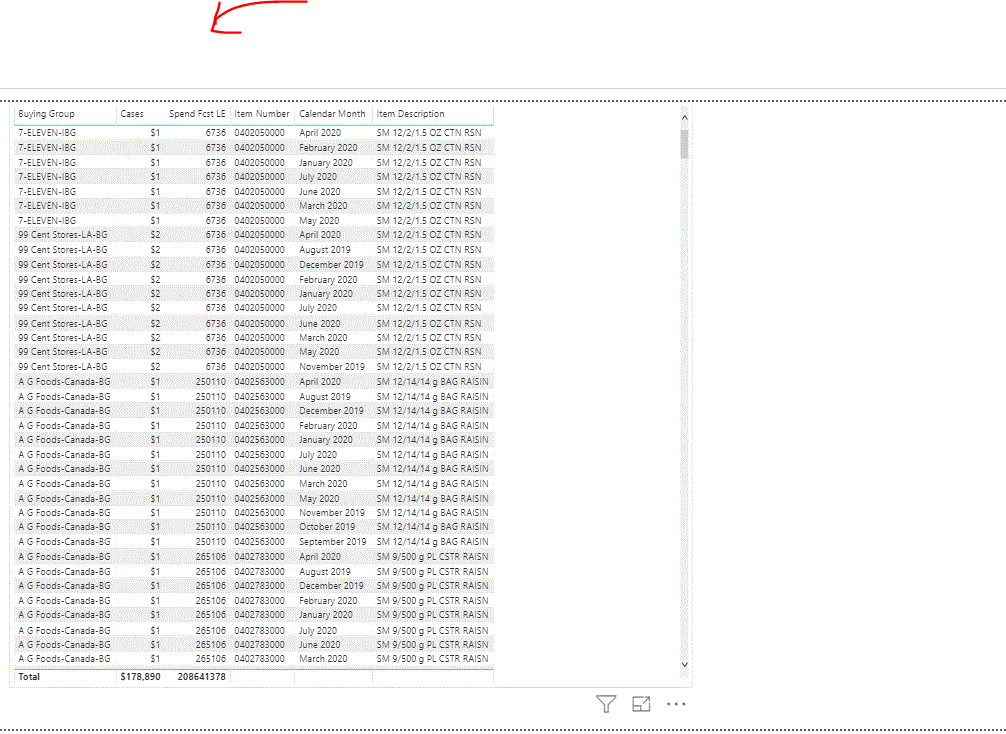The height and width of the screenshot is (734, 1006).
Task: Sort by the Buying Group column header
Action: (46, 114)
